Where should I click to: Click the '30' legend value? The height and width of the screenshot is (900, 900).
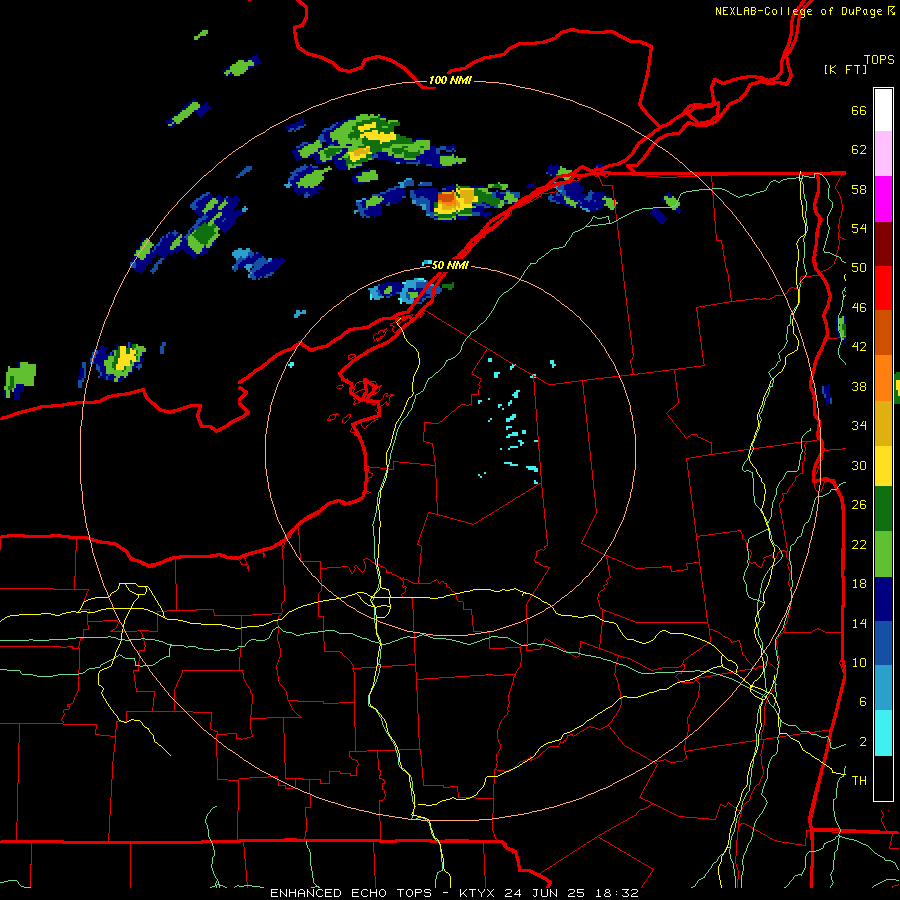(x=859, y=465)
